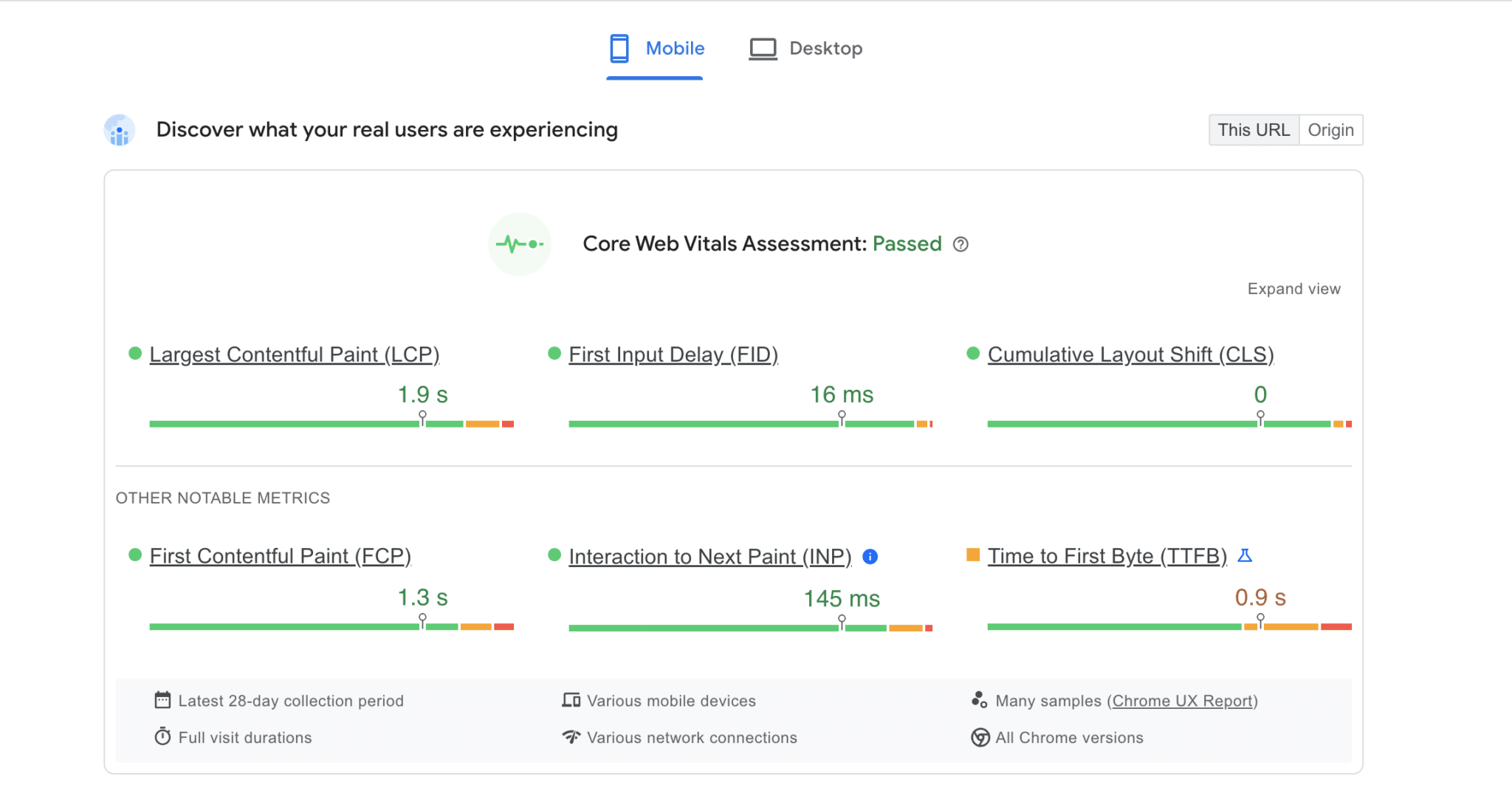Expand the Core Web Vitals view

[1293, 289]
